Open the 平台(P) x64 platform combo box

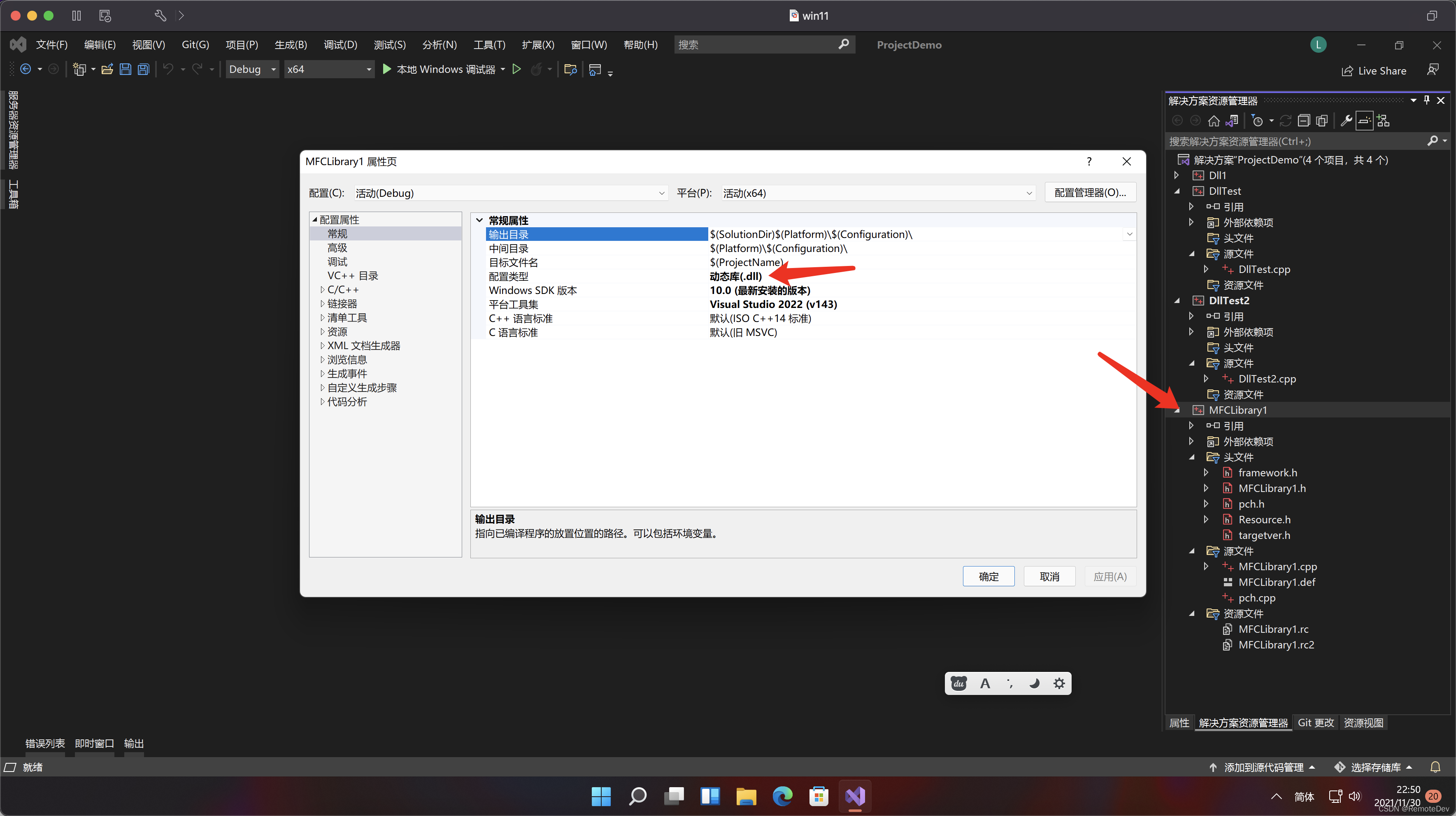878,193
